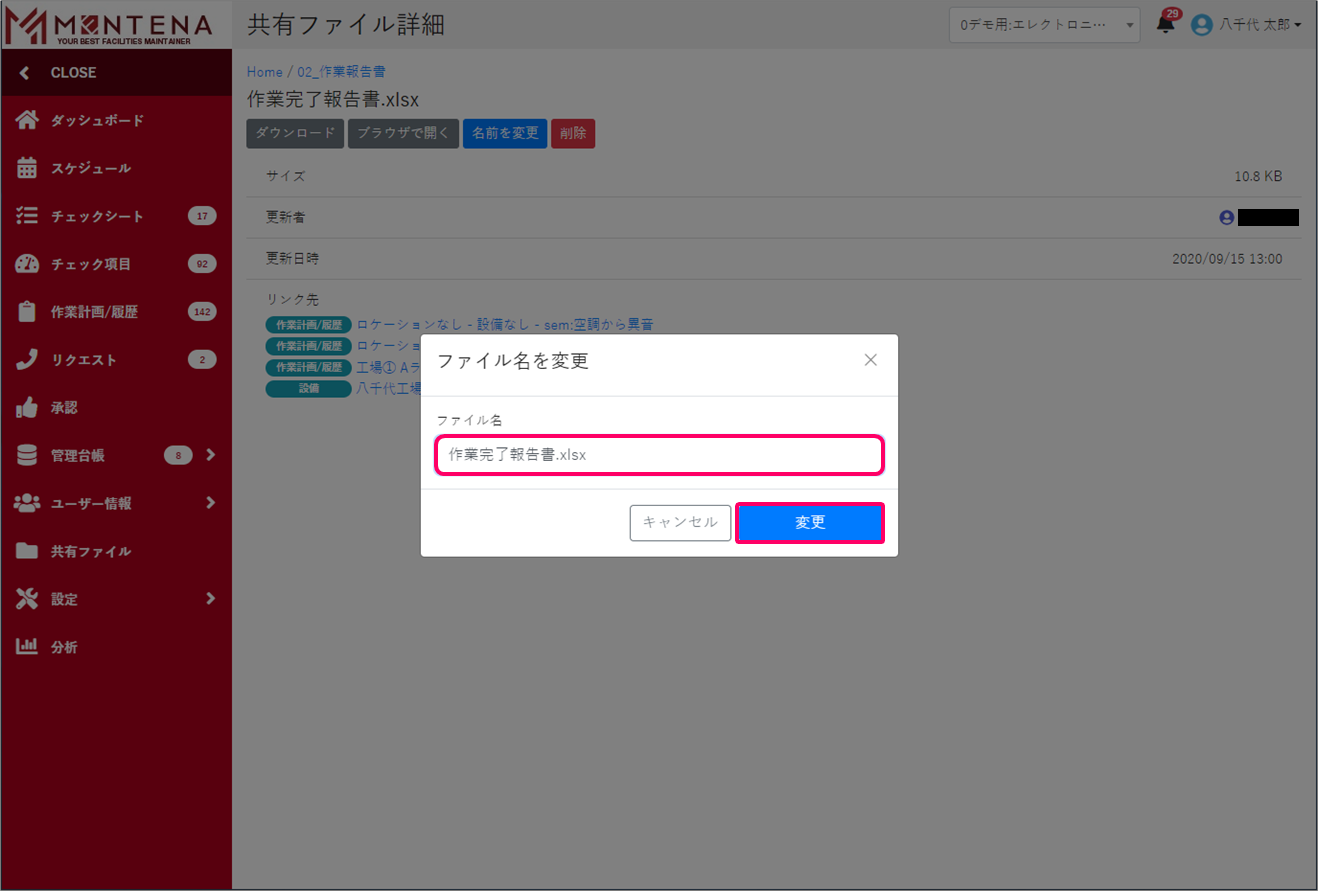Open the 八千代 太郎 user menu
Viewport: 1318px width, 891px height.
(1247, 25)
